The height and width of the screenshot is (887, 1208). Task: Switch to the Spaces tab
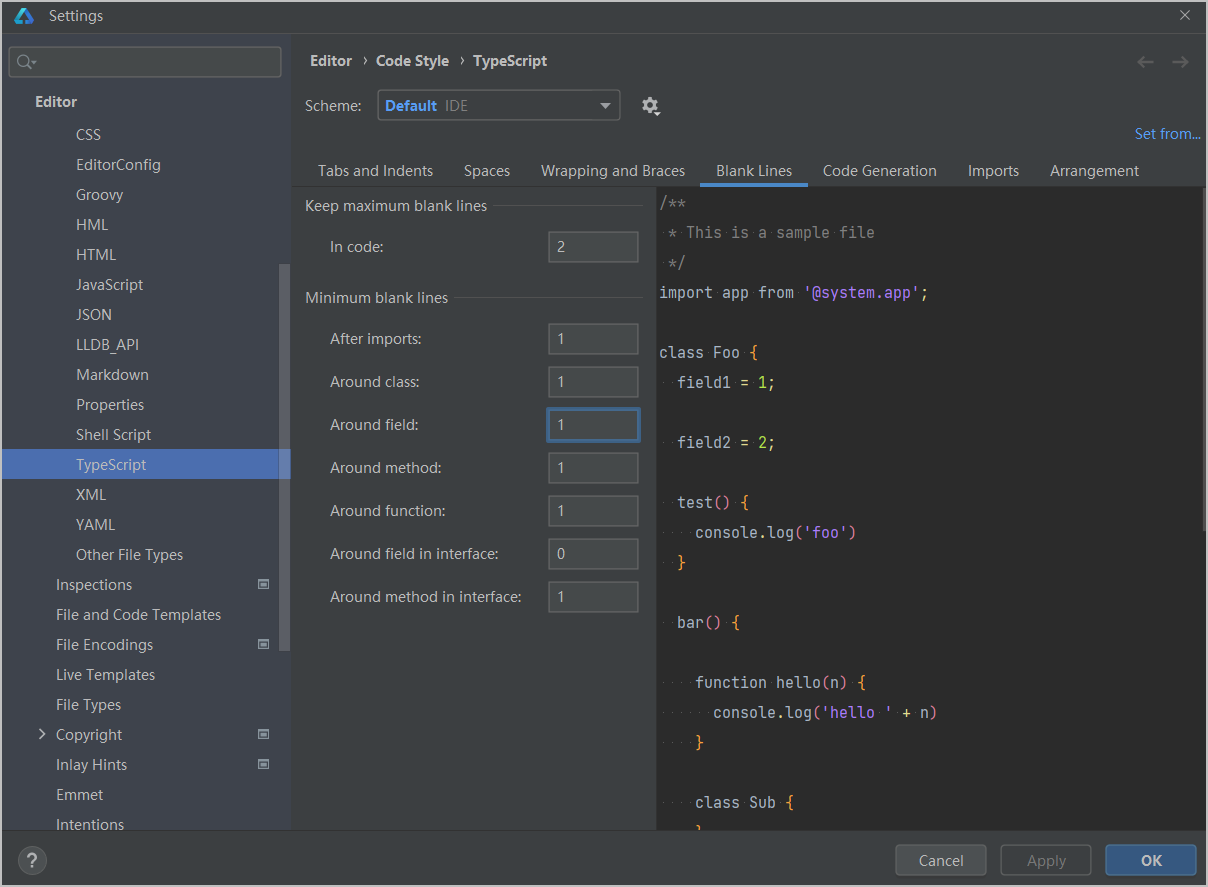pyautogui.click(x=487, y=170)
